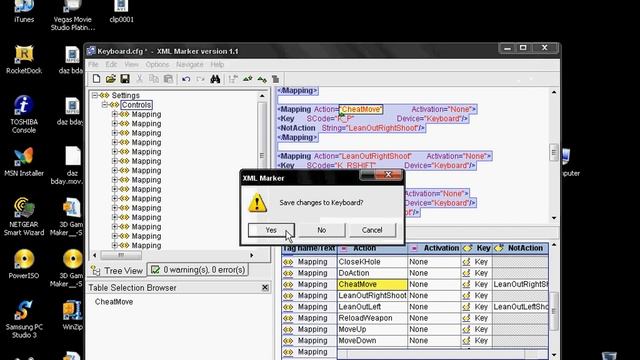
Task: Click the Redo arrow toolbar icon
Action: [200, 79]
